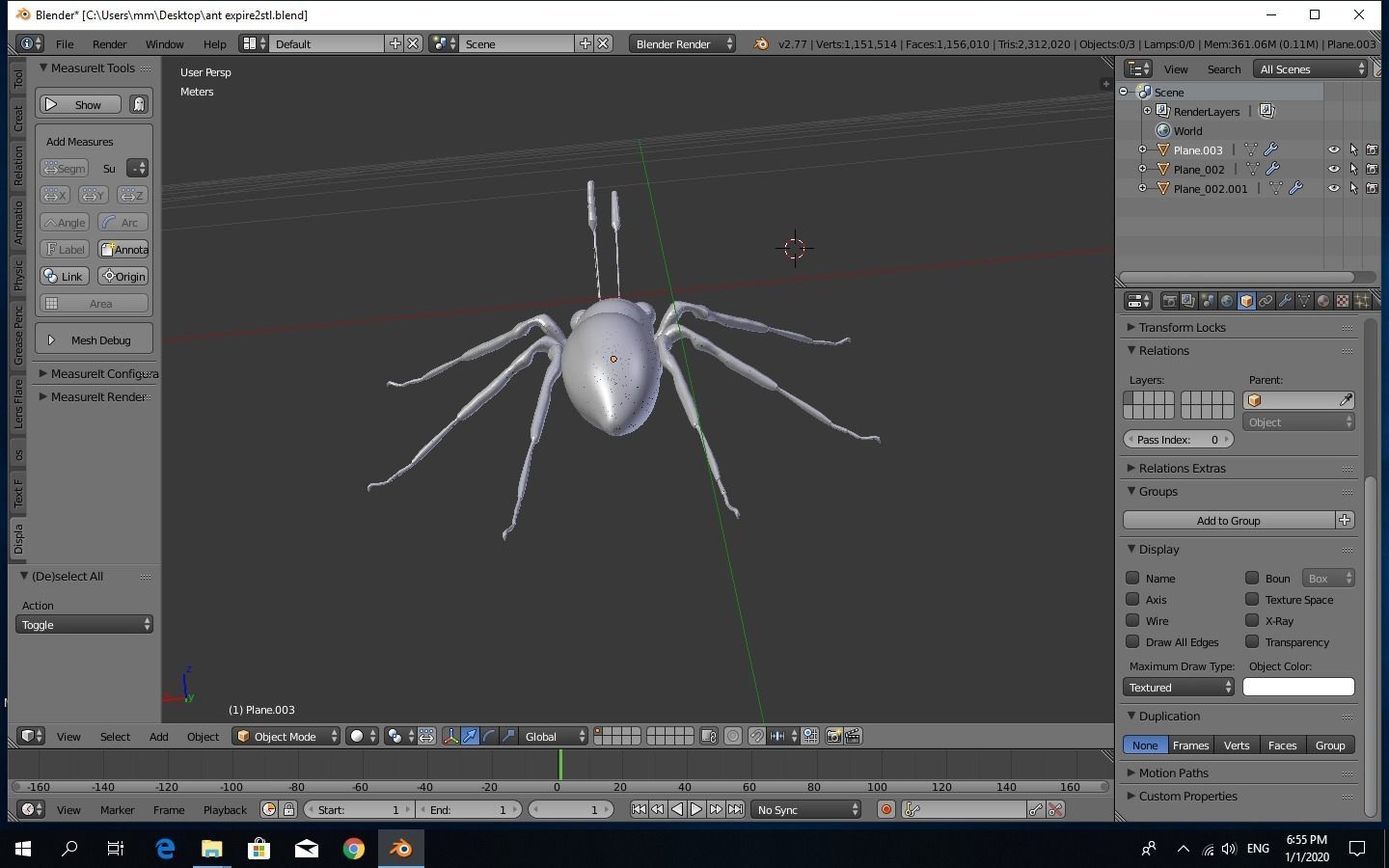This screenshot has height=868, width=1389.
Task: Play the animation forward
Action: [x=696, y=809]
